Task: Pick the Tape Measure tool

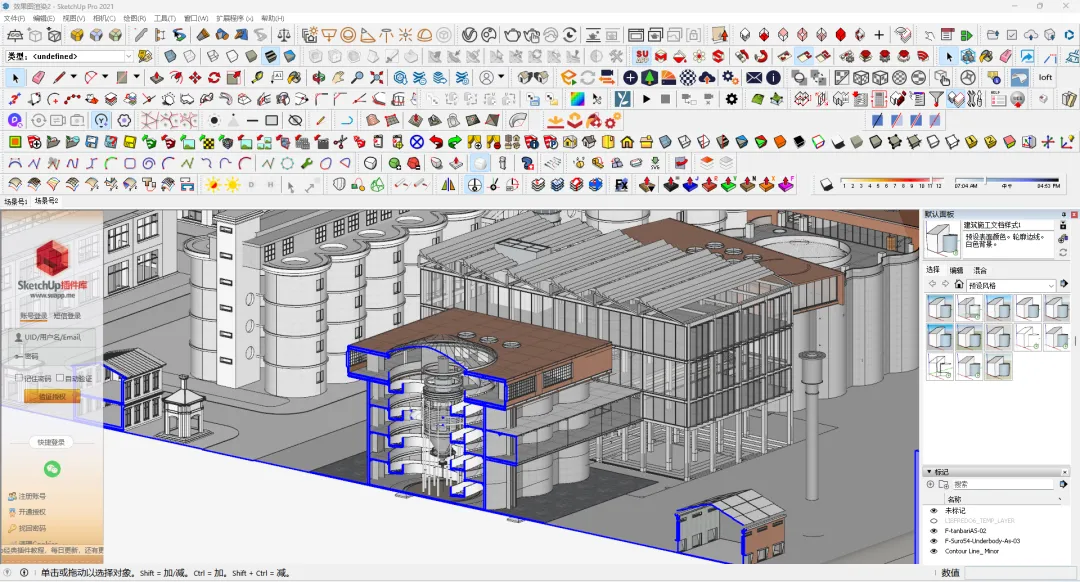Action: click(x=257, y=78)
